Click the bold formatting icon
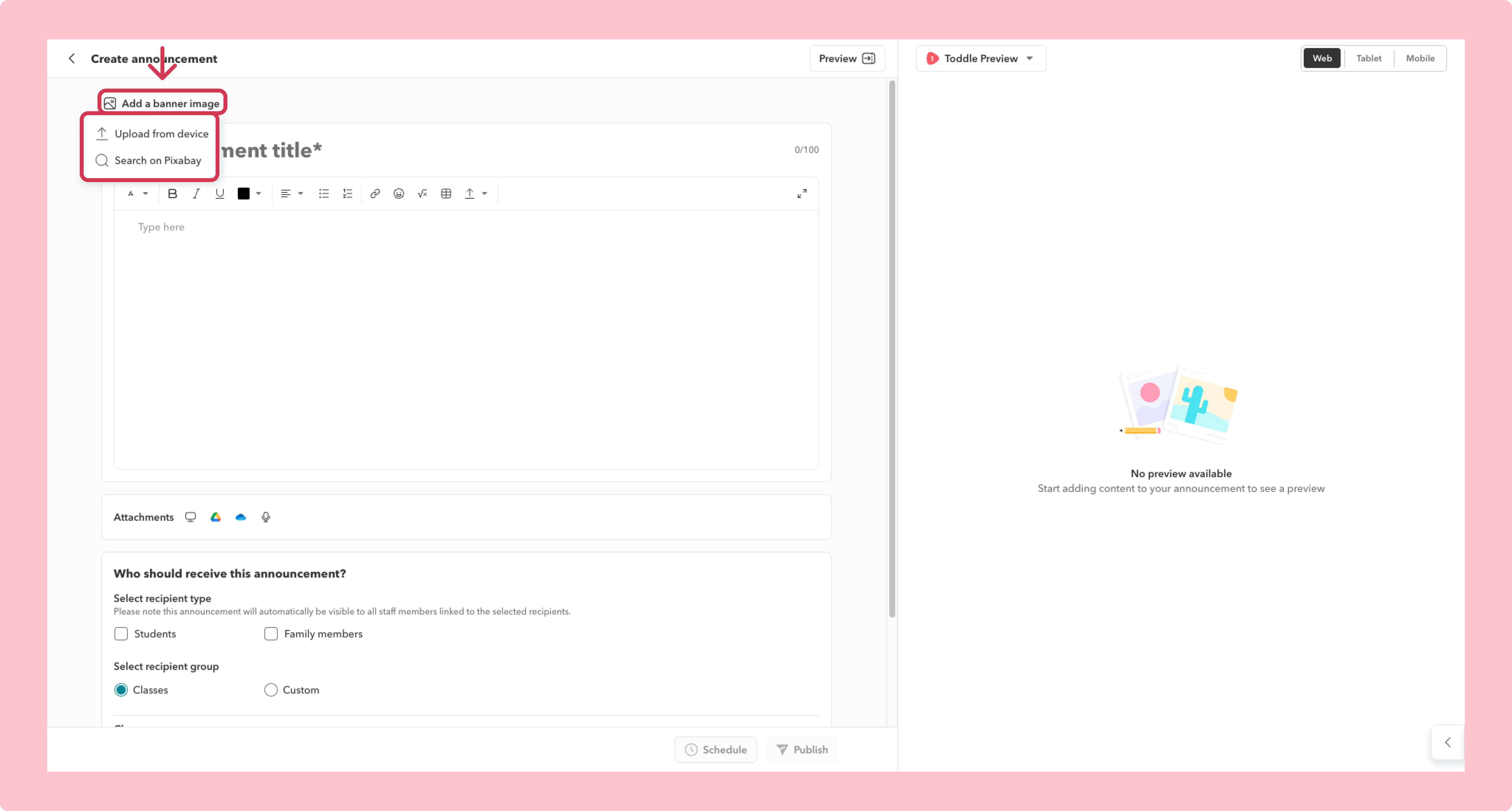The height and width of the screenshot is (811, 1512). coord(172,194)
